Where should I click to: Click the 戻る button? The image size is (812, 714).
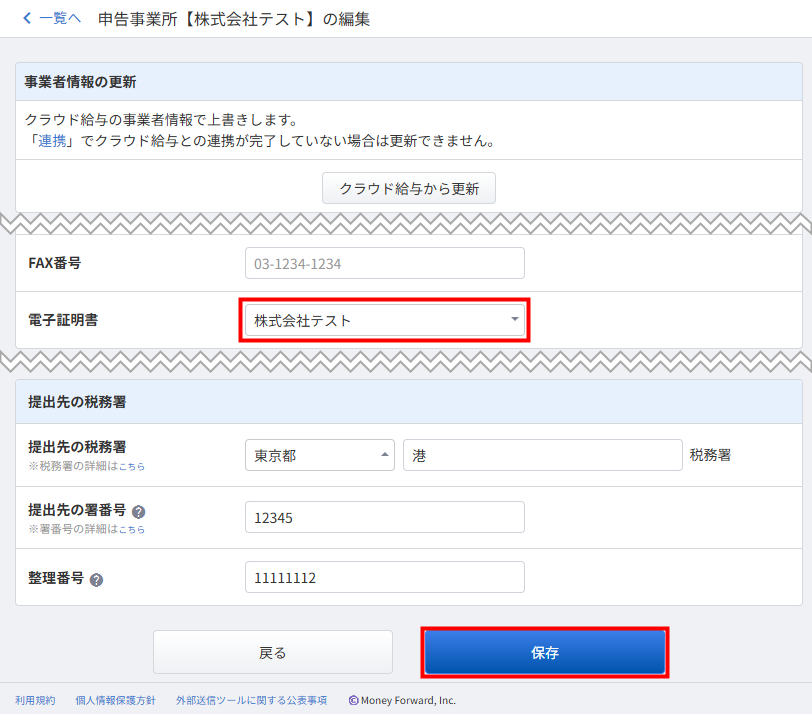pyautogui.click(x=273, y=652)
